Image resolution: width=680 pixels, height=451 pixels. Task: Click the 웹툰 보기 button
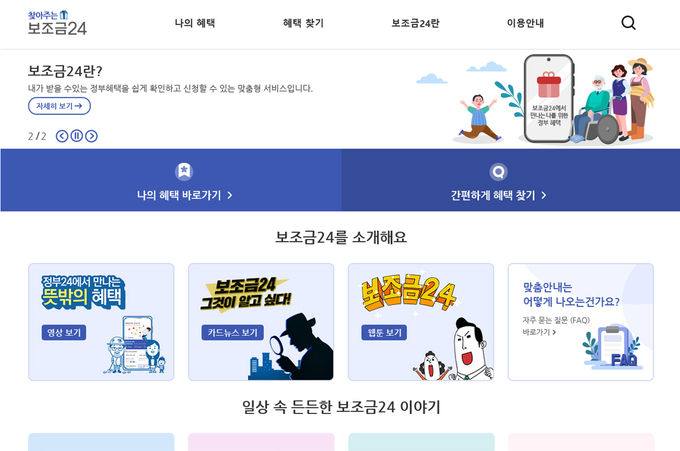click(x=384, y=333)
